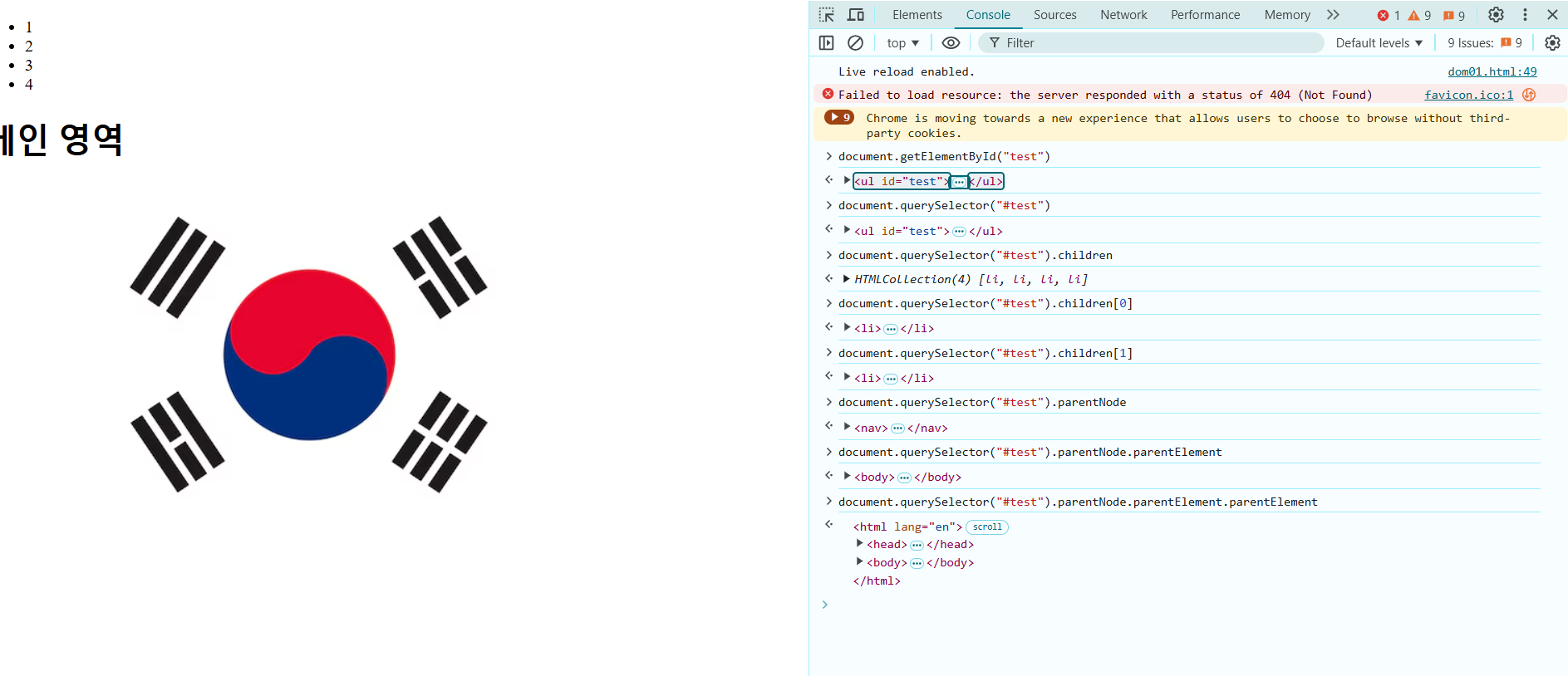Show the console sidebar
The width and height of the screenshot is (1568, 676).
826,43
